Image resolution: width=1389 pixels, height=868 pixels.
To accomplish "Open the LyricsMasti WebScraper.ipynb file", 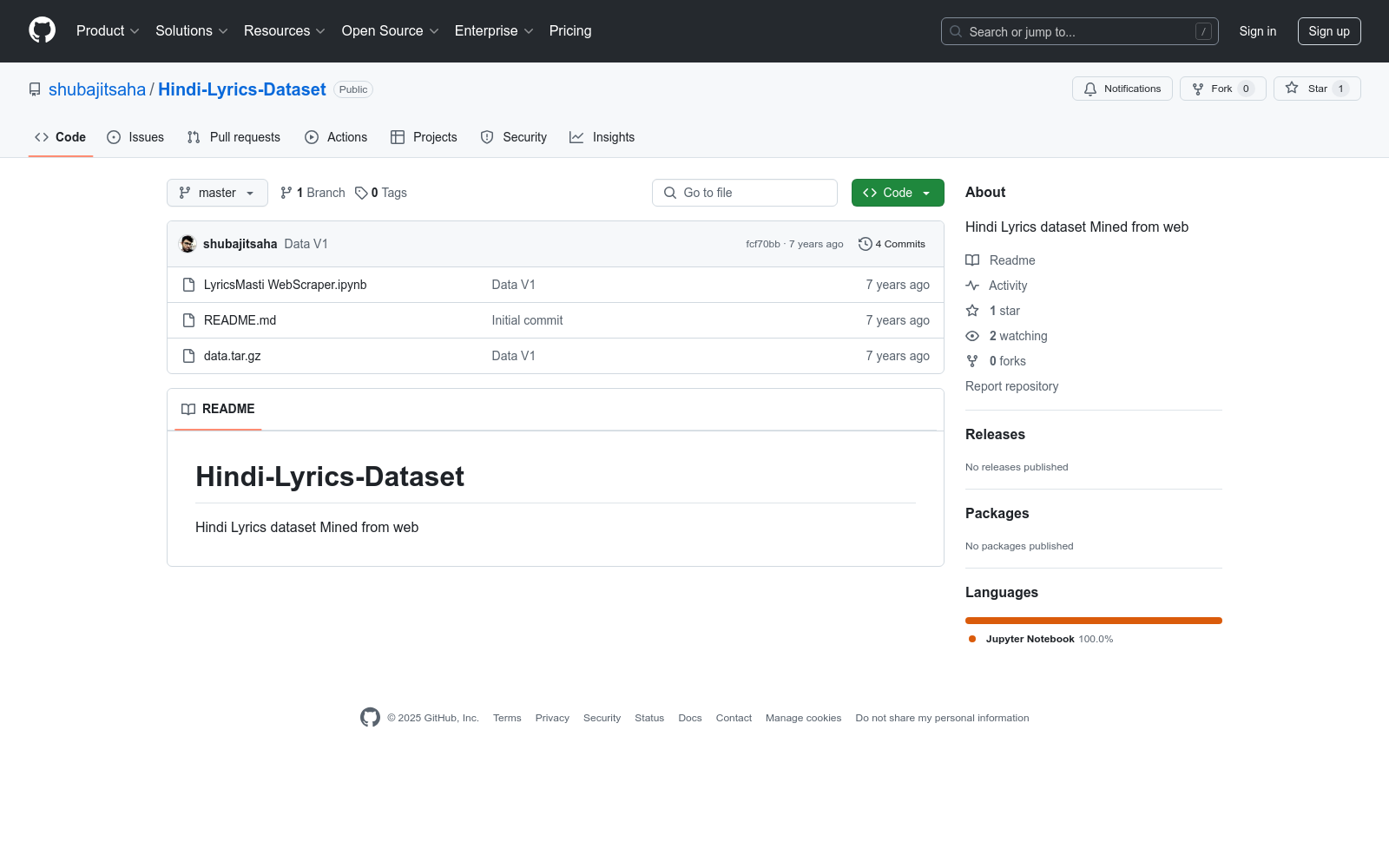I will pyautogui.click(x=286, y=285).
